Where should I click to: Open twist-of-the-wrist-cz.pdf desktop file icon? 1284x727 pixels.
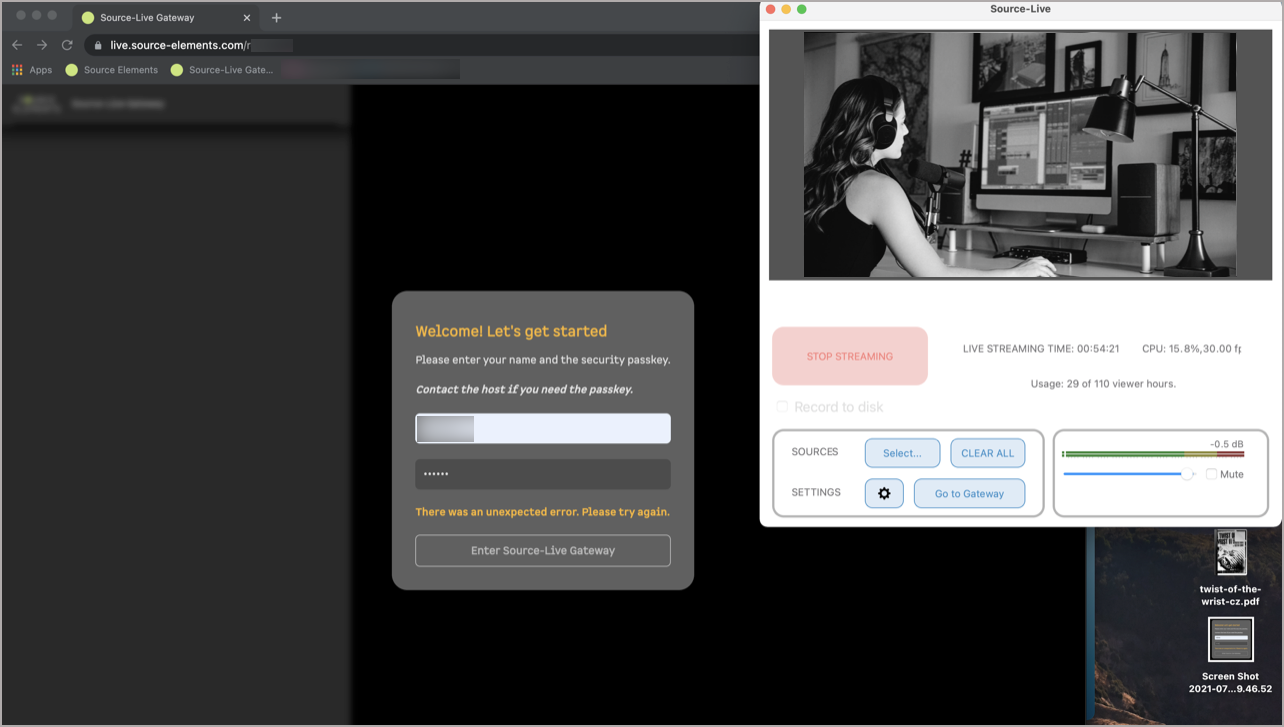click(1230, 552)
